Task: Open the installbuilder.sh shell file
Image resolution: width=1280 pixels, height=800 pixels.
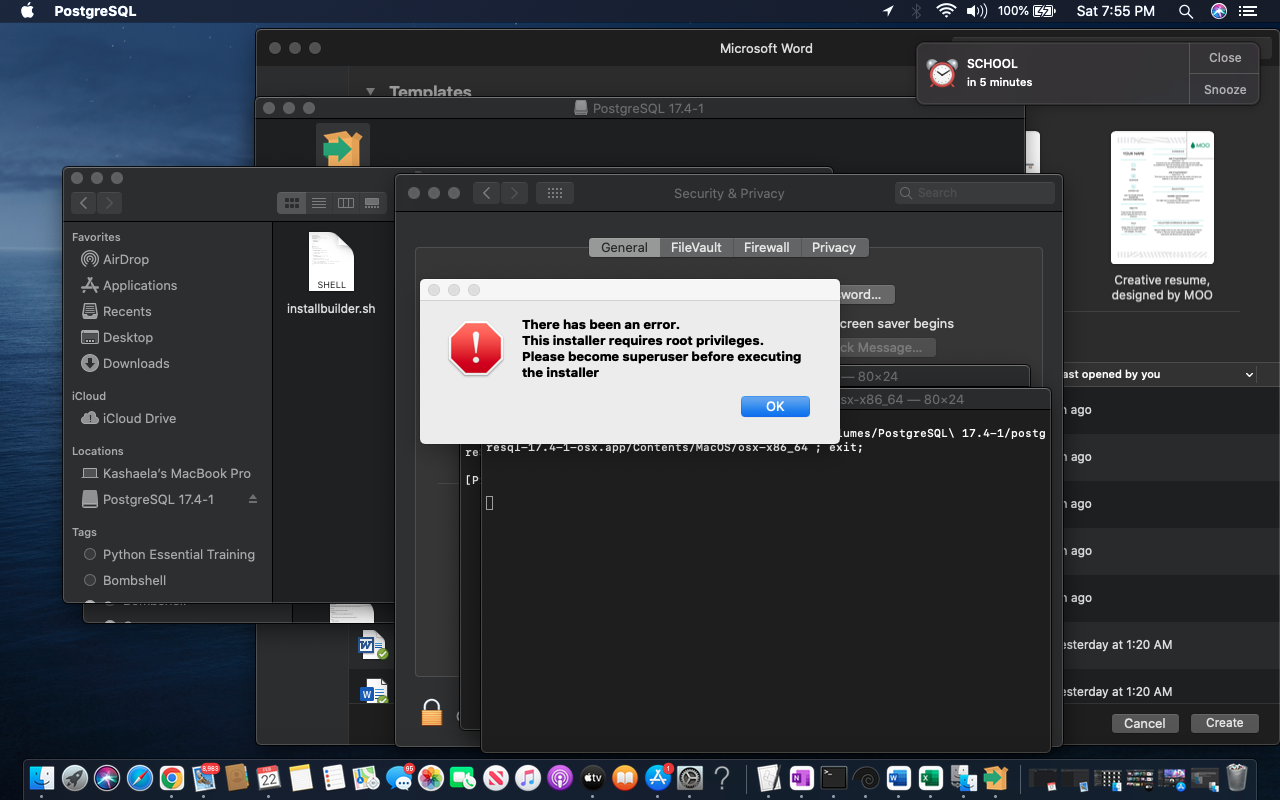Action: point(331,263)
